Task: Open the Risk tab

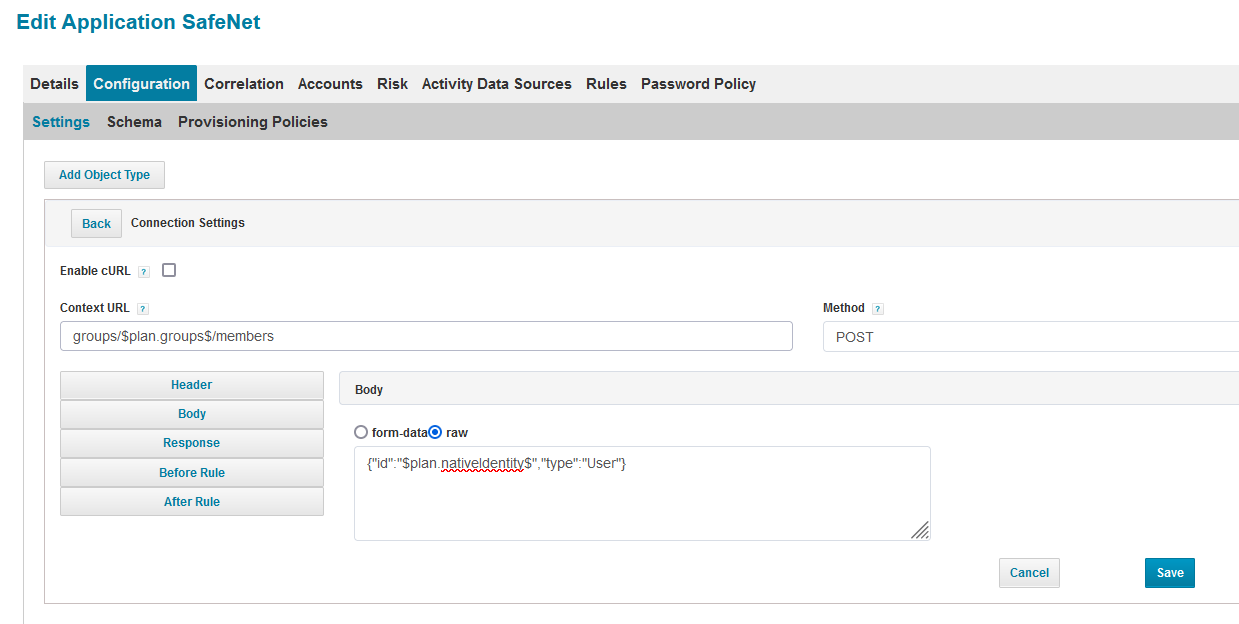Action: pyautogui.click(x=392, y=84)
